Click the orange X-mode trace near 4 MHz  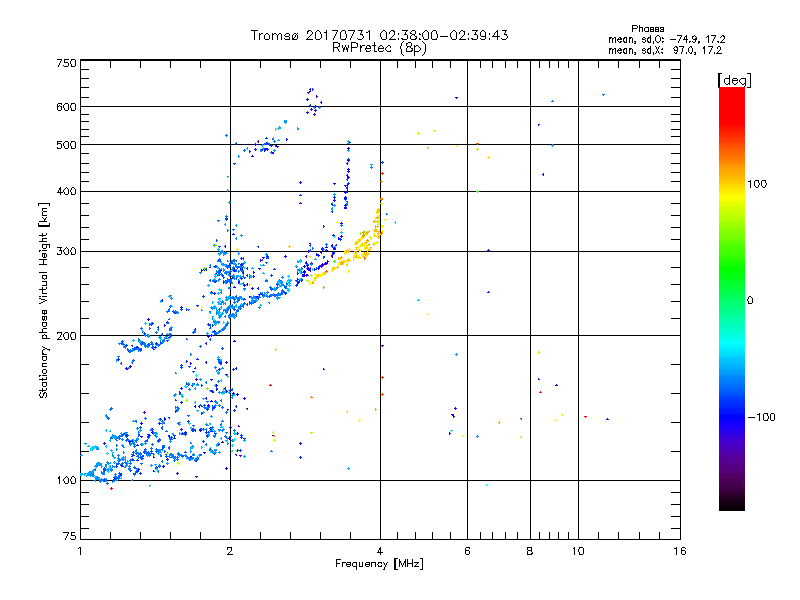357,249
